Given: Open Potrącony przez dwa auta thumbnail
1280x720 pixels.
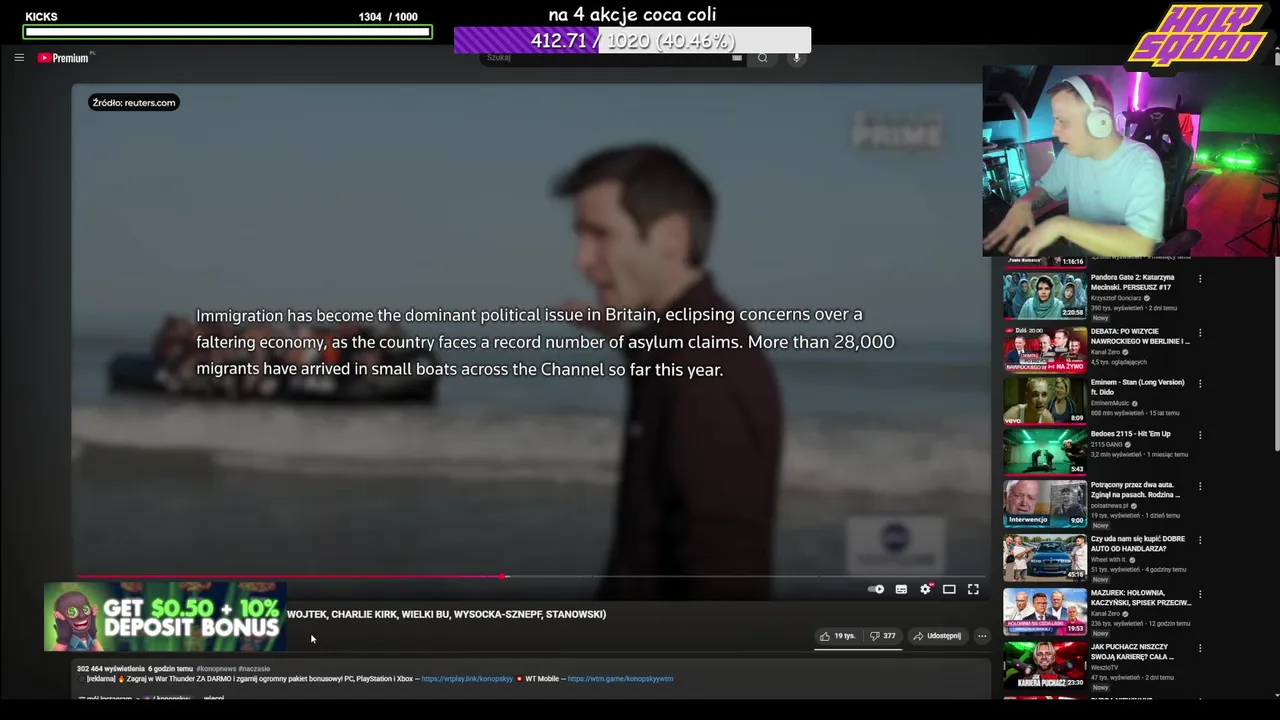Looking at the screenshot, I should pyautogui.click(x=1045, y=504).
